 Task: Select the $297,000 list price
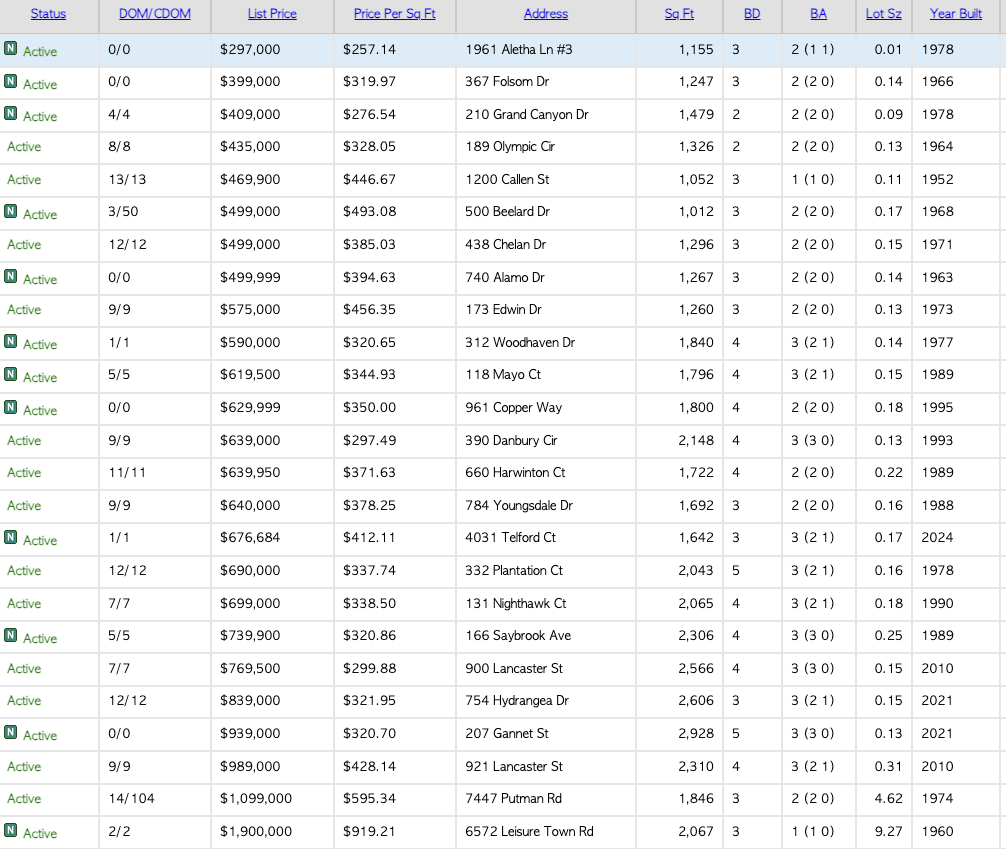[250, 49]
